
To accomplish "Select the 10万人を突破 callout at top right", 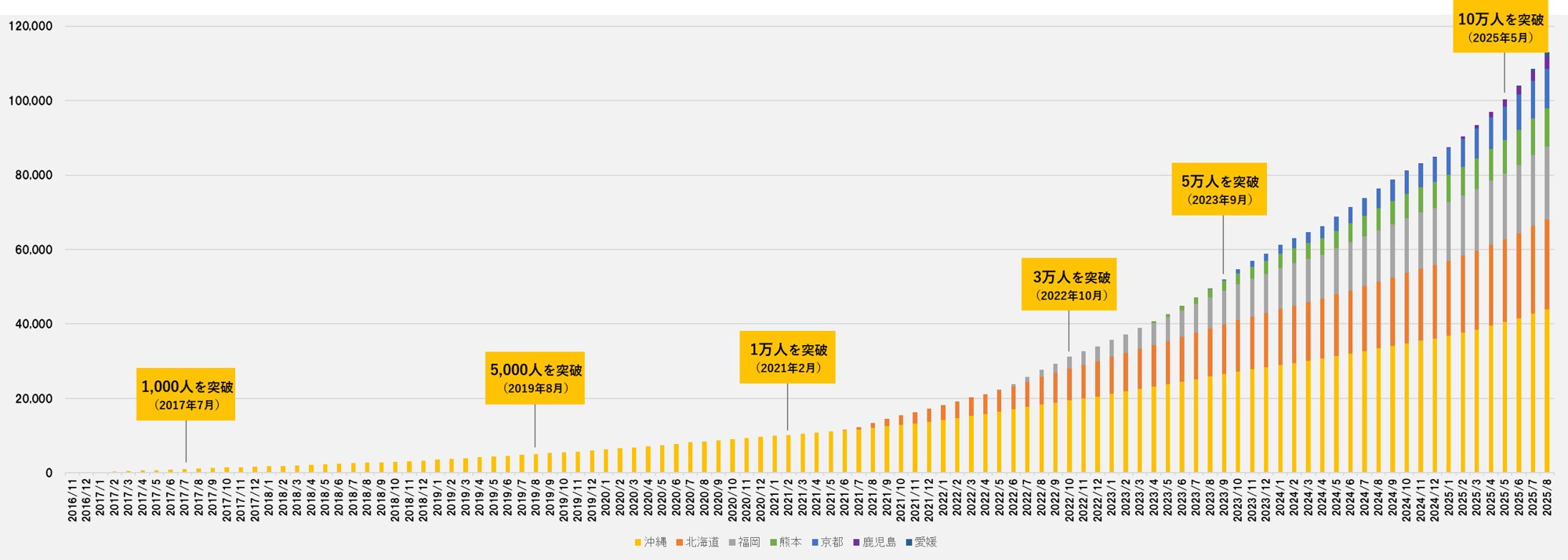I will click(1500, 27).
